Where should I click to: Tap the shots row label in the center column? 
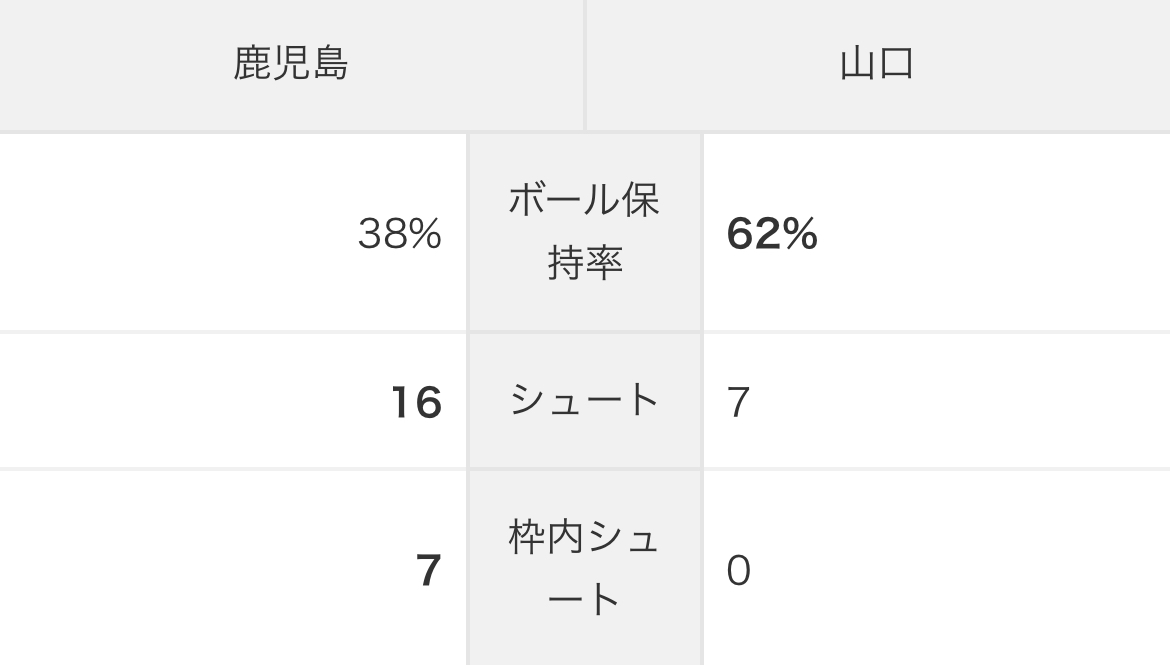coord(585,401)
